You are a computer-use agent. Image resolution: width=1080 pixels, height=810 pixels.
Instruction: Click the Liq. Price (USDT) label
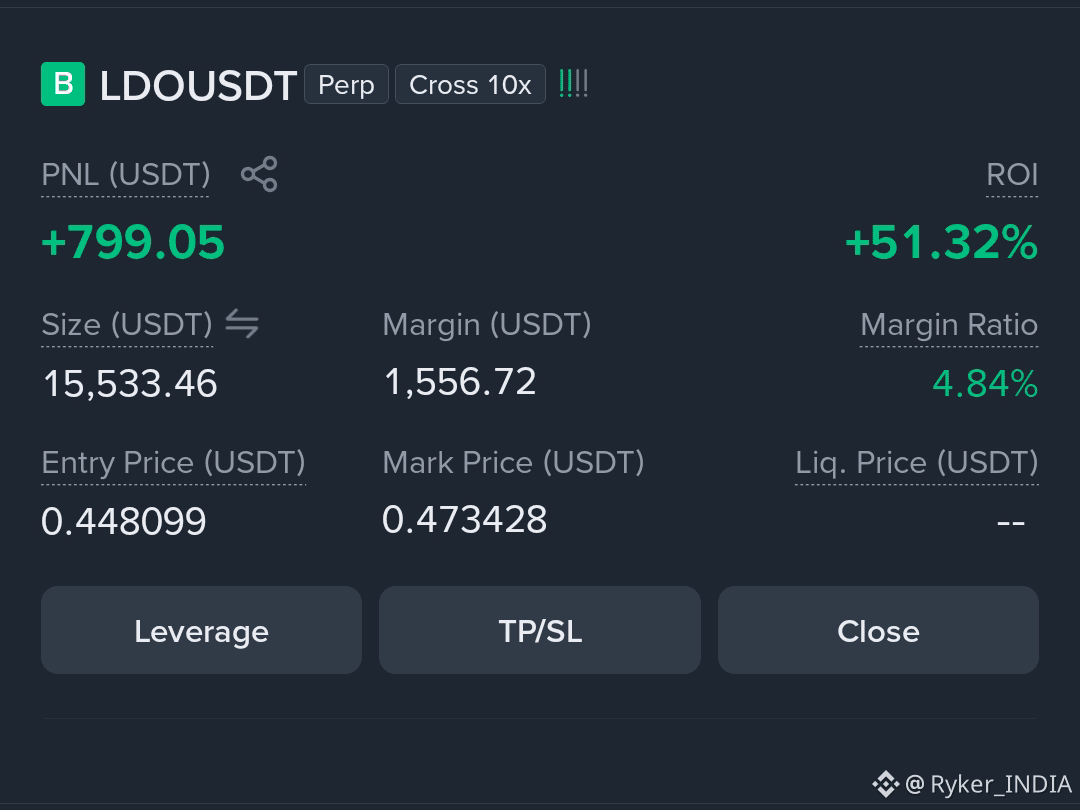click(917, 463)
